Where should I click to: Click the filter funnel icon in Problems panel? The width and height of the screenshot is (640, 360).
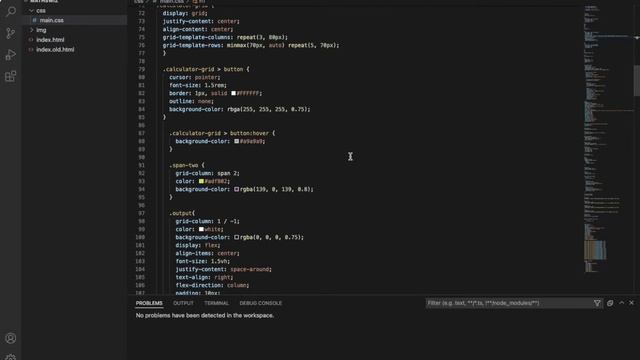(597, 303)
